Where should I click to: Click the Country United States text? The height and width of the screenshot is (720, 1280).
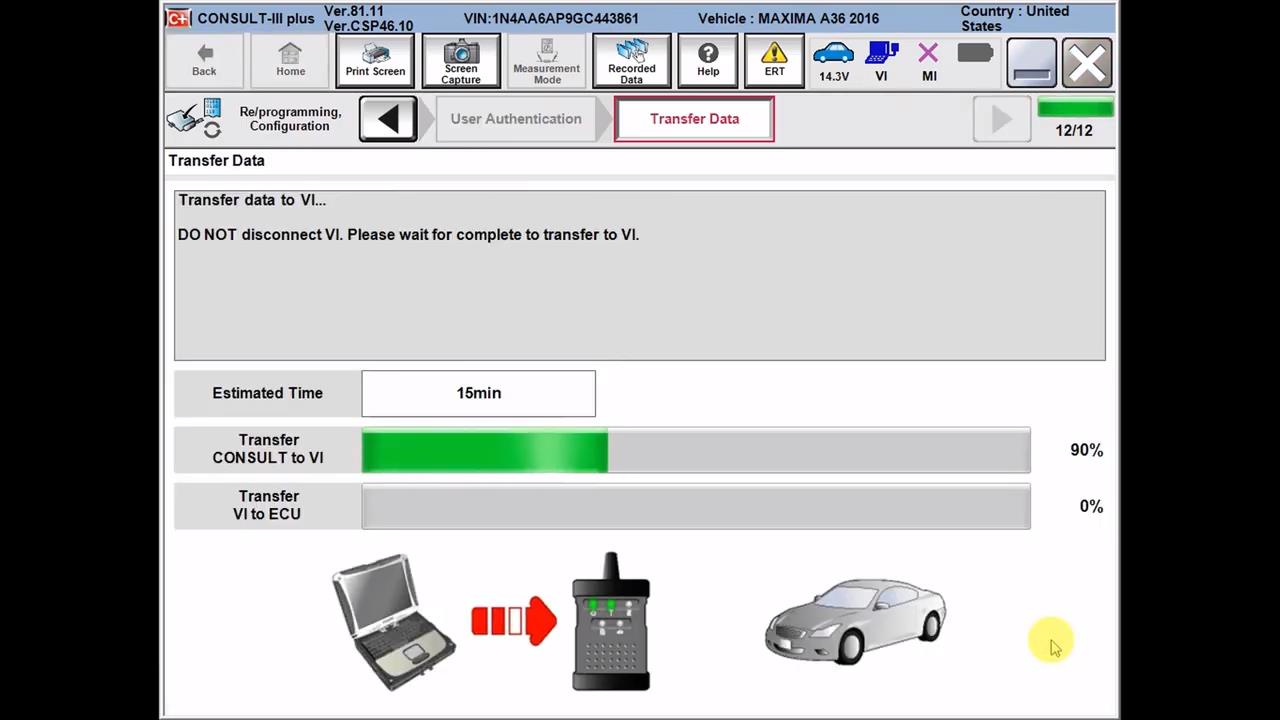pyautogui.click(x=1015, y=18)
